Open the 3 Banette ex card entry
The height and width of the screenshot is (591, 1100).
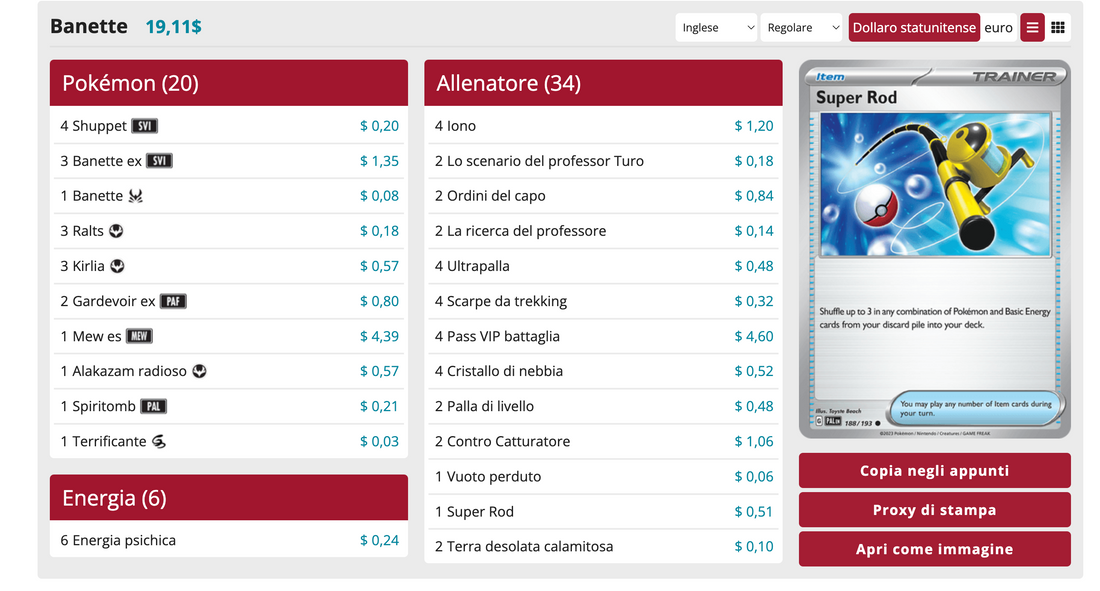pyautogui.click(x=229, y=161)
